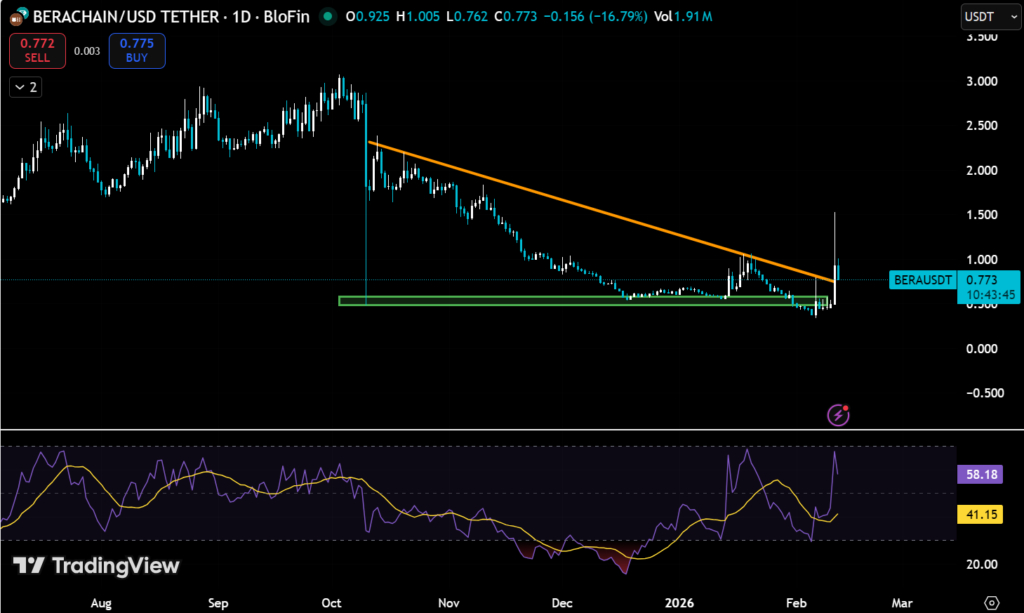This screenshot has height=613, width=1024.
Task: Click the red notification dot on trading icon
Action: pos(848,406)
